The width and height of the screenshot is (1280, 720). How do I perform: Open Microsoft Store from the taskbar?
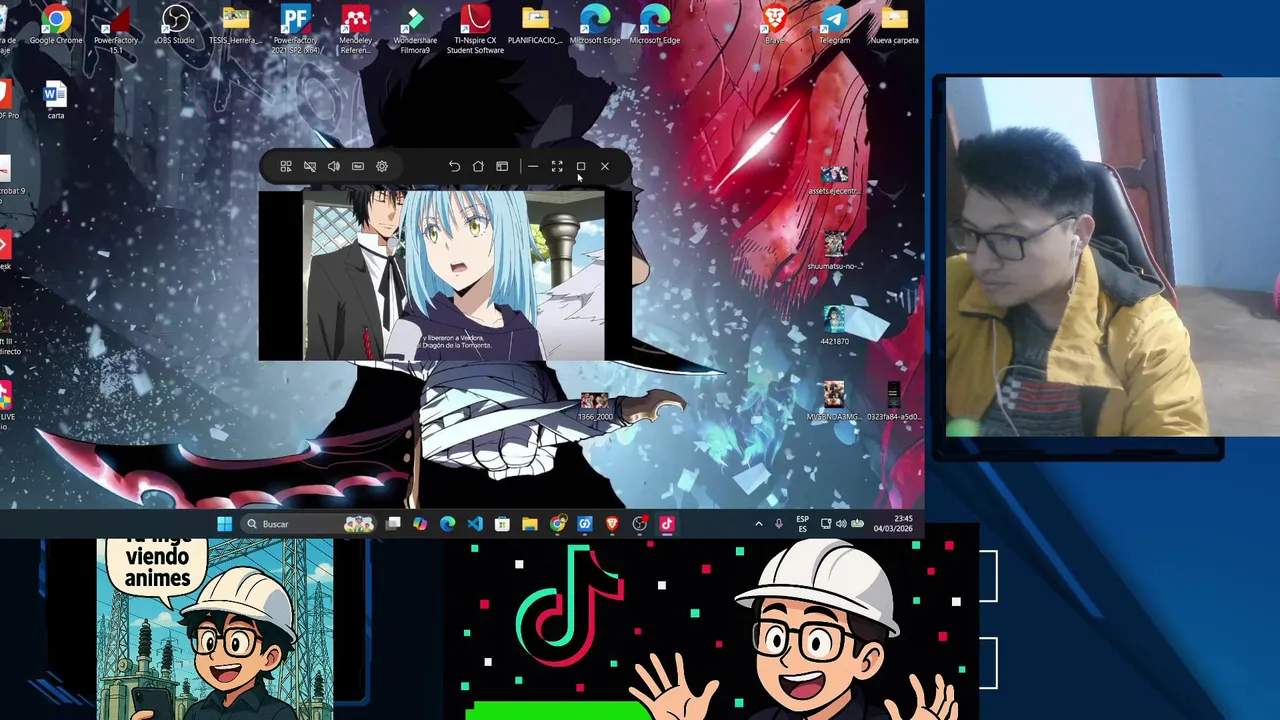(x=502, y=524)
